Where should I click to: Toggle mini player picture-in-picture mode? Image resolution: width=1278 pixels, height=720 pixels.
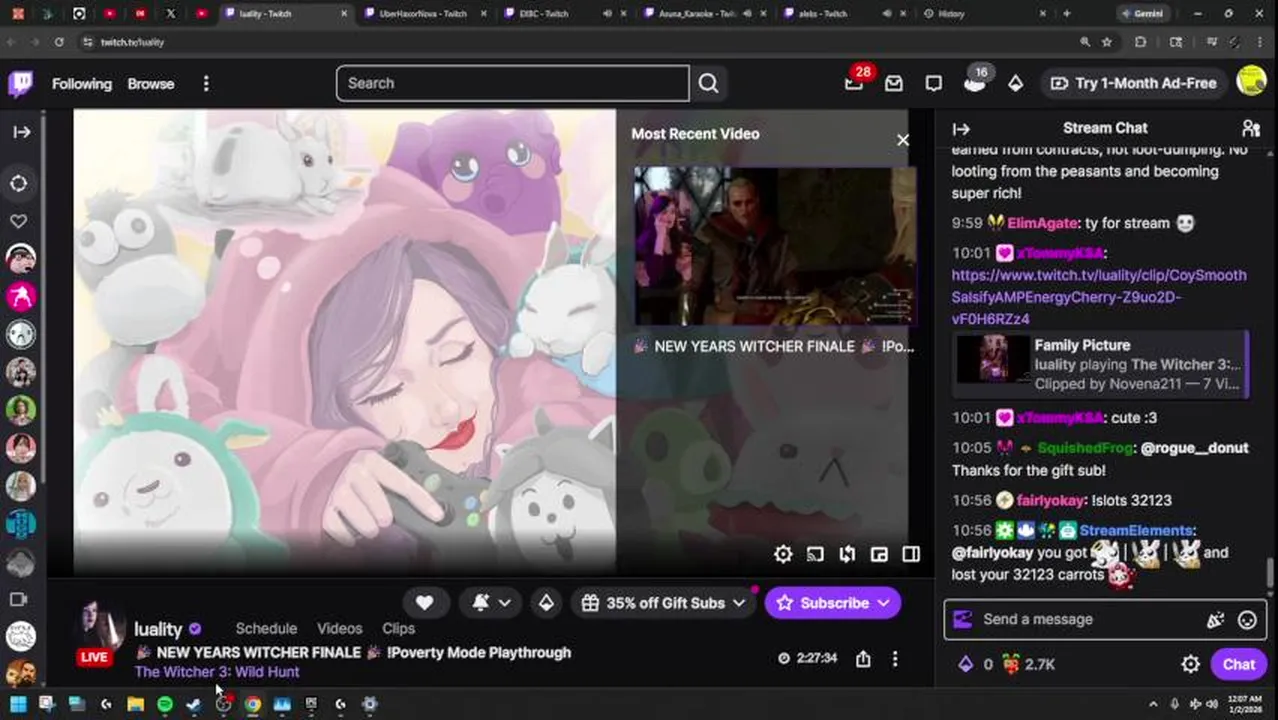point(879,554)
